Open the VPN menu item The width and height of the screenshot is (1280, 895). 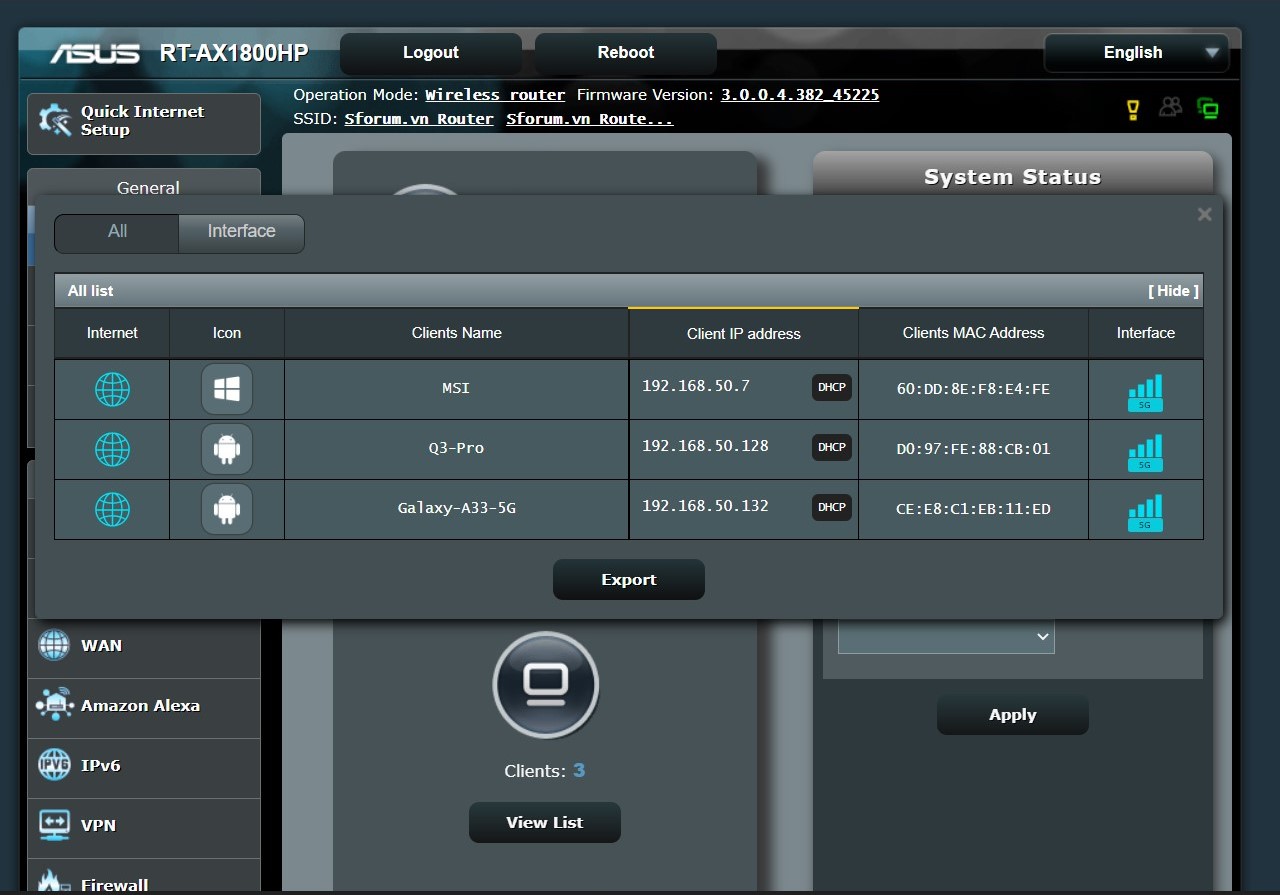(144, 826)
